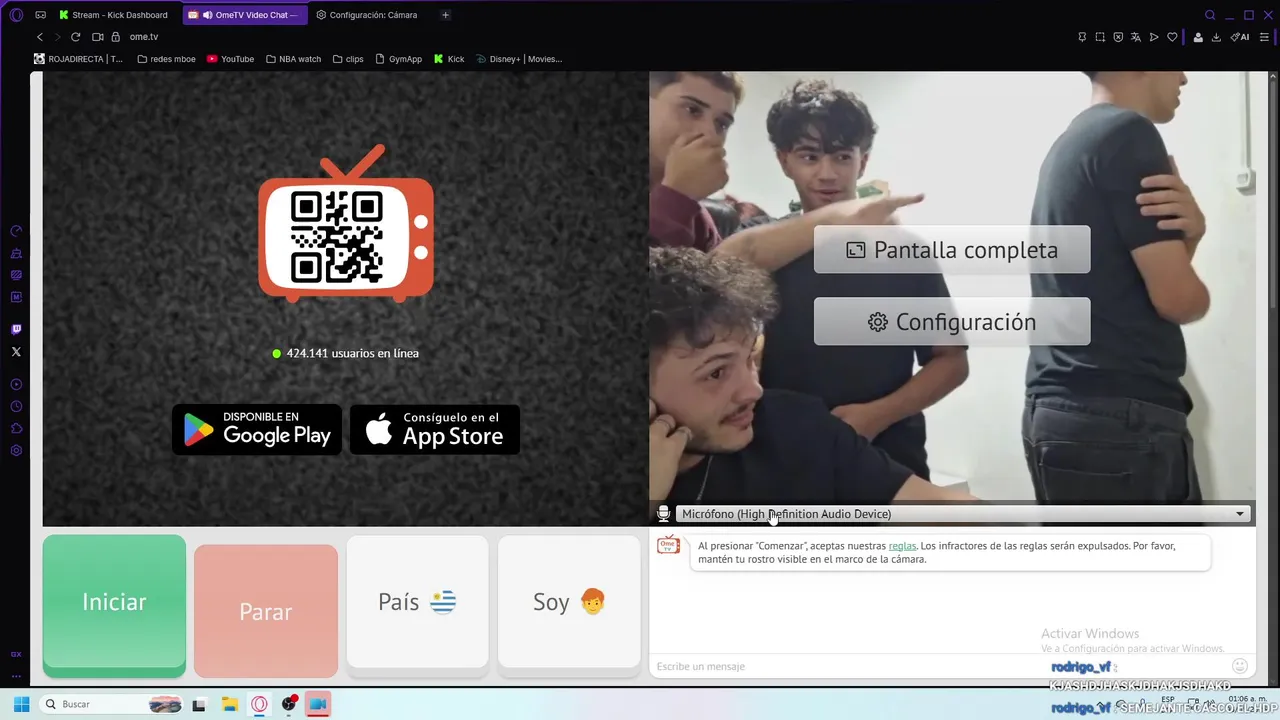Open the Kick bookmark
Image resolution: width=1280 pixels, height=720 pixels.
click(x=449, y=59)
